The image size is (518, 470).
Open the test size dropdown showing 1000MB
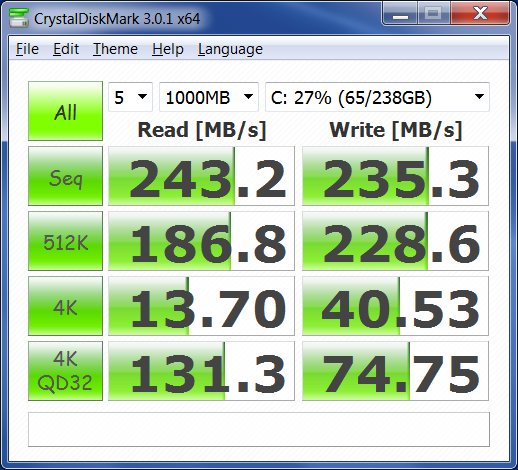[209, 97]
